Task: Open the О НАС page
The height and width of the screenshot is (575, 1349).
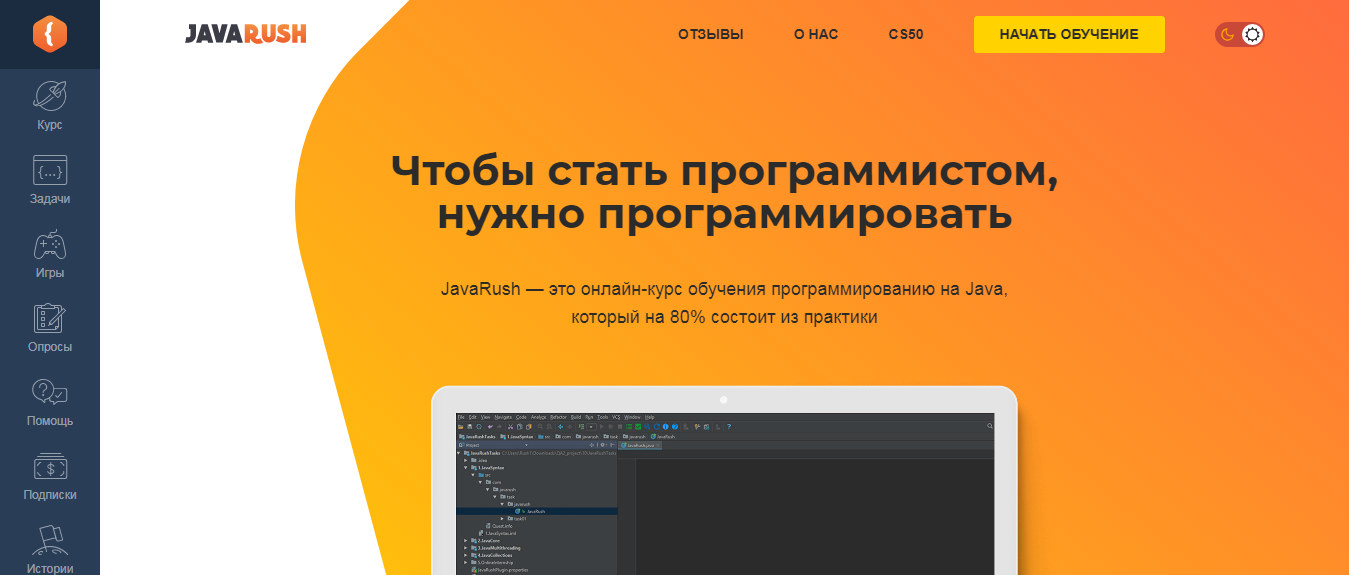Action: pos(816,34)
